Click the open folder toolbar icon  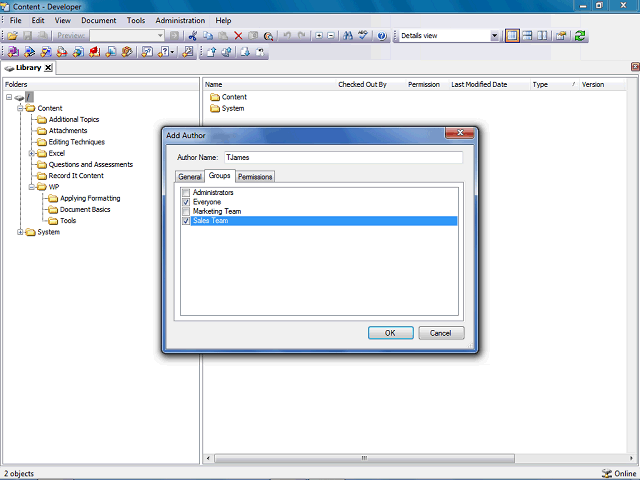point(12,36)
